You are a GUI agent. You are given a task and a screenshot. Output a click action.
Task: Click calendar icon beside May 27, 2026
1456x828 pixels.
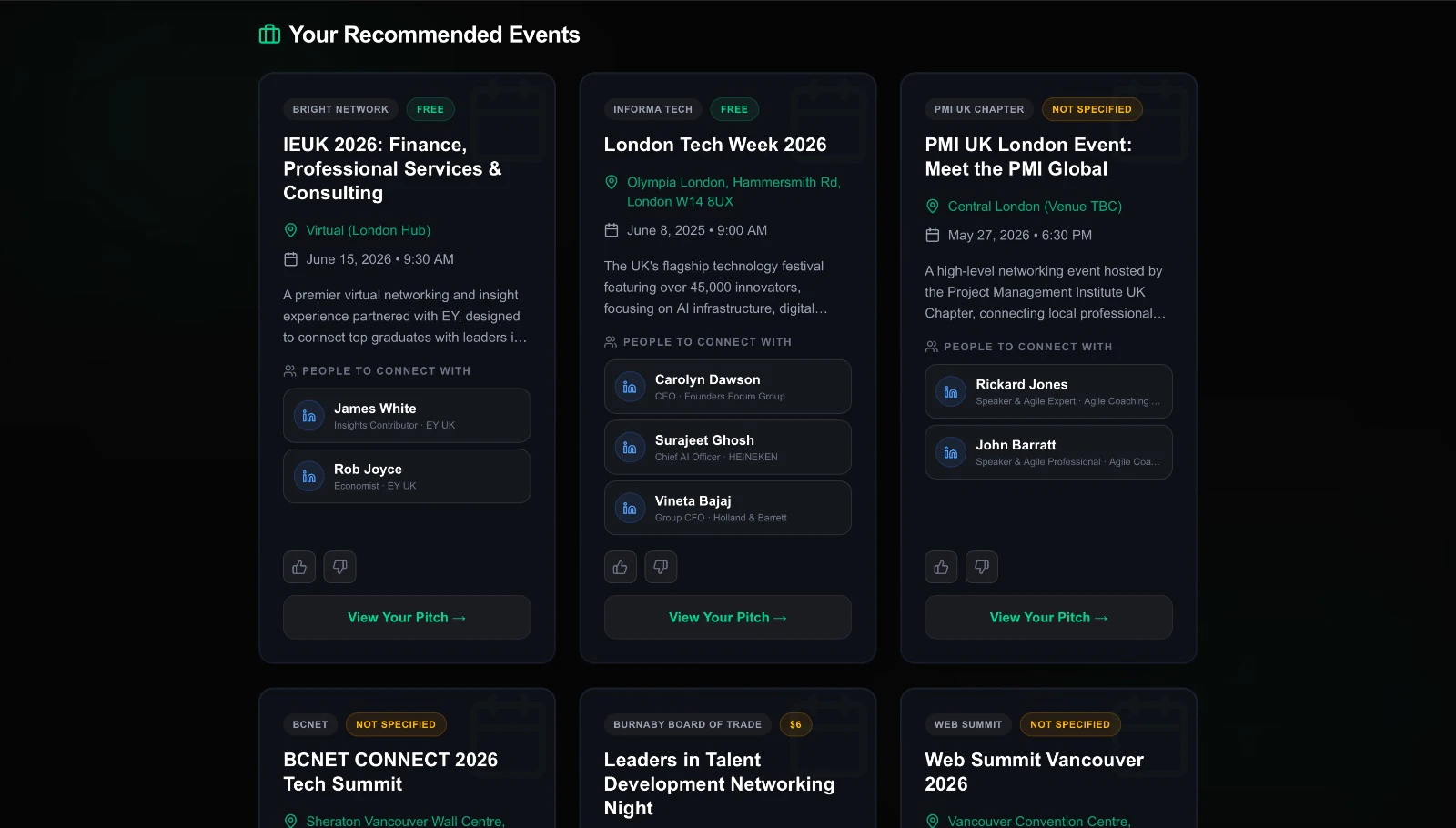(x=933, y=235)
